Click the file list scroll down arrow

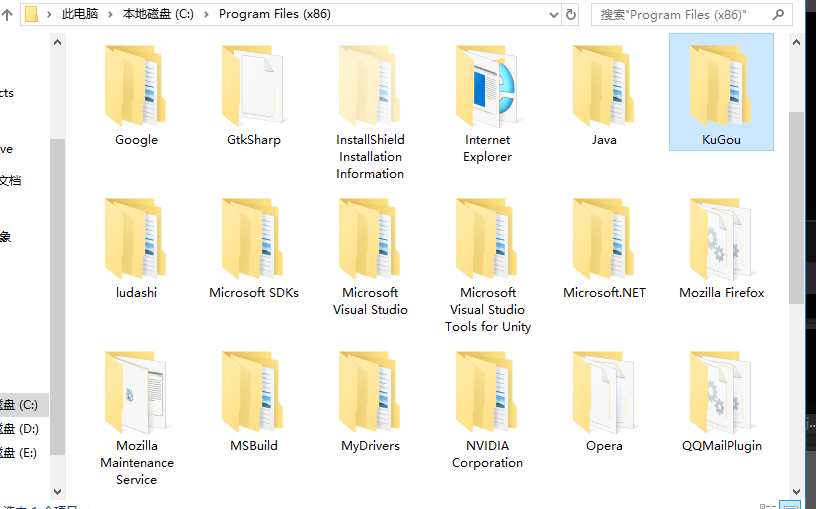(796, 491)
